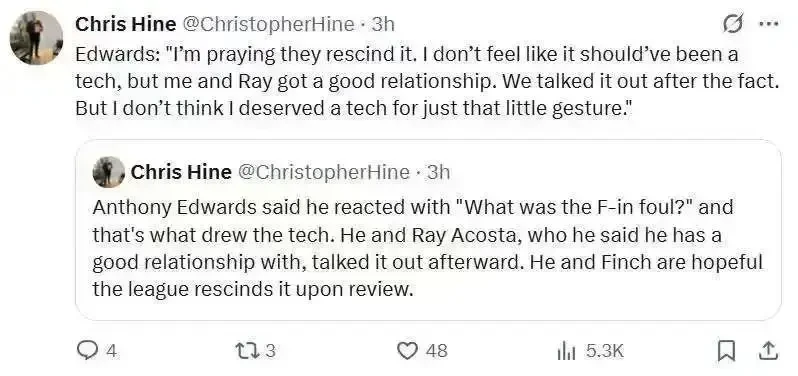Open the three-dot more options menu

[x=768, y=24]
